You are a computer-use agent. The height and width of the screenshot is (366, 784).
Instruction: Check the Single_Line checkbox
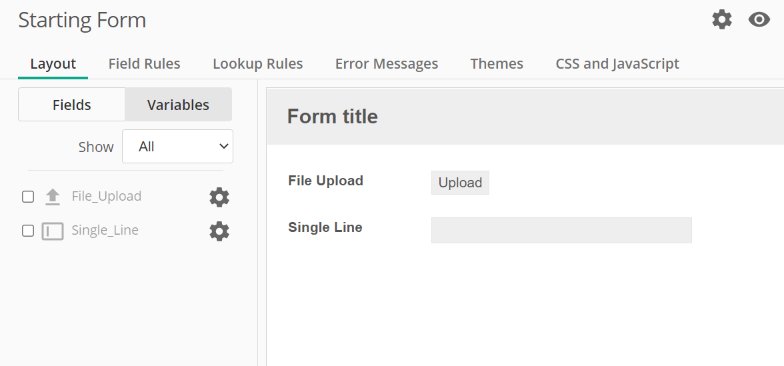(x=28, y=231)
